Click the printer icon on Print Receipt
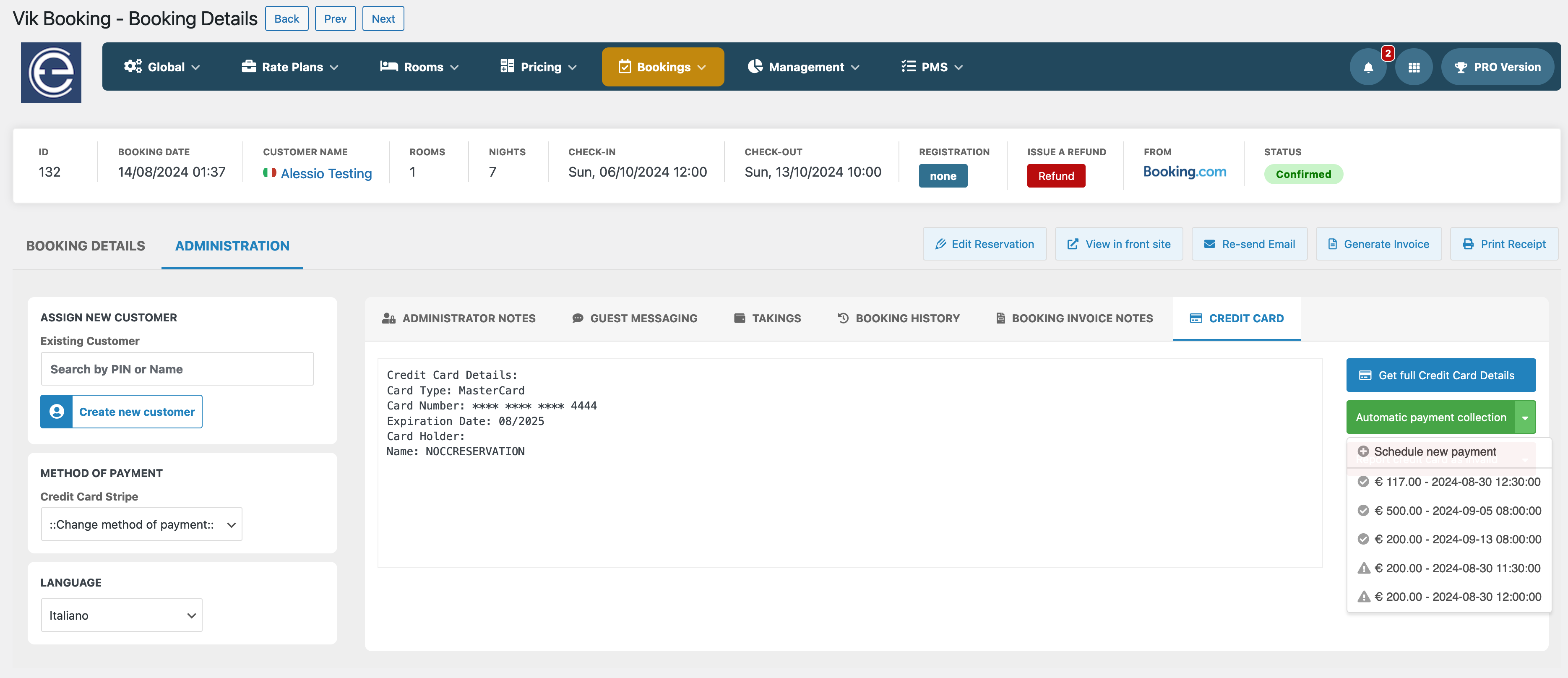 1468,244
